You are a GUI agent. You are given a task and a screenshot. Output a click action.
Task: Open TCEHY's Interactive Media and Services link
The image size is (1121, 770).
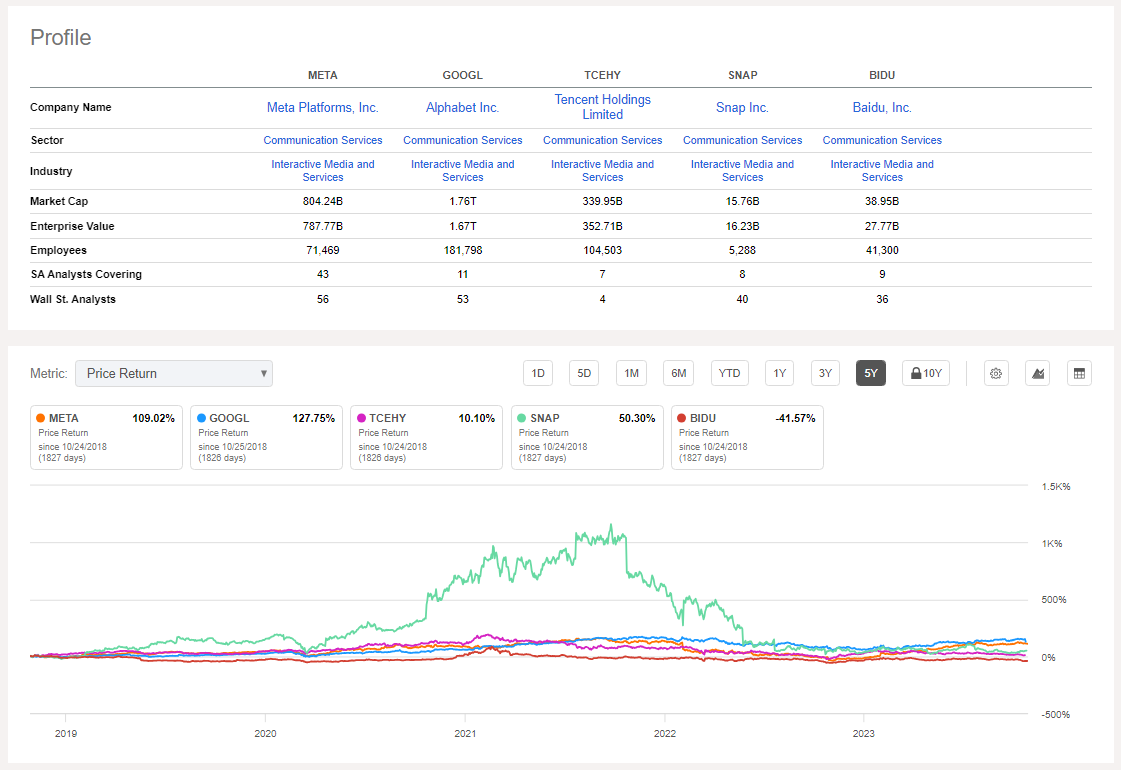[x=603, y=171]
